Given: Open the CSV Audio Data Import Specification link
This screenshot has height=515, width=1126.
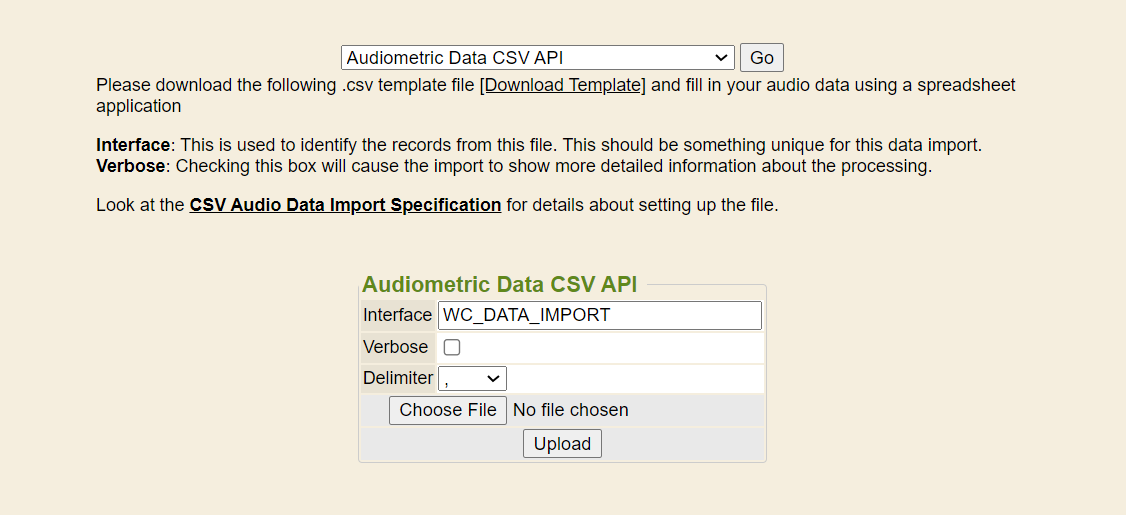Looking at the screenshot, I should [345, 205].
